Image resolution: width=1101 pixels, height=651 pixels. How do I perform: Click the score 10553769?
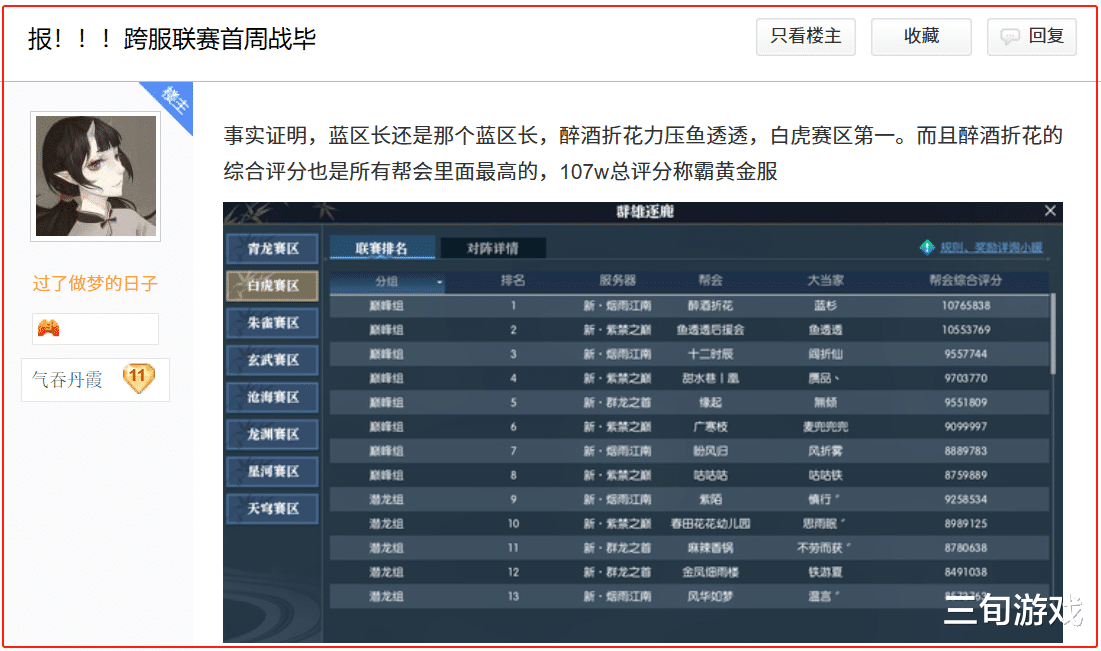[966, 330]
